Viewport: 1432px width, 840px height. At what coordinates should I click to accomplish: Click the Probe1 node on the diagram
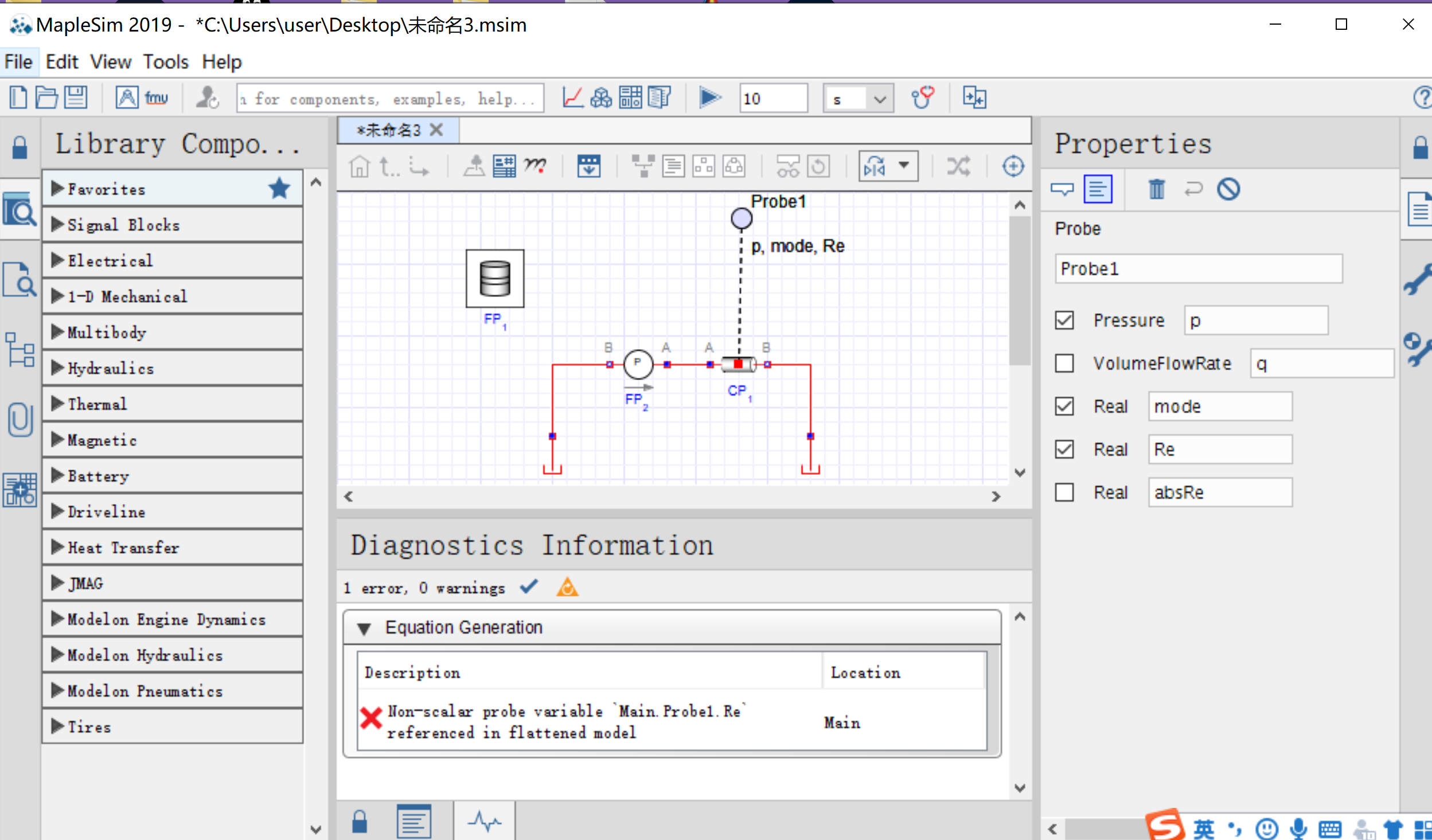741,218
